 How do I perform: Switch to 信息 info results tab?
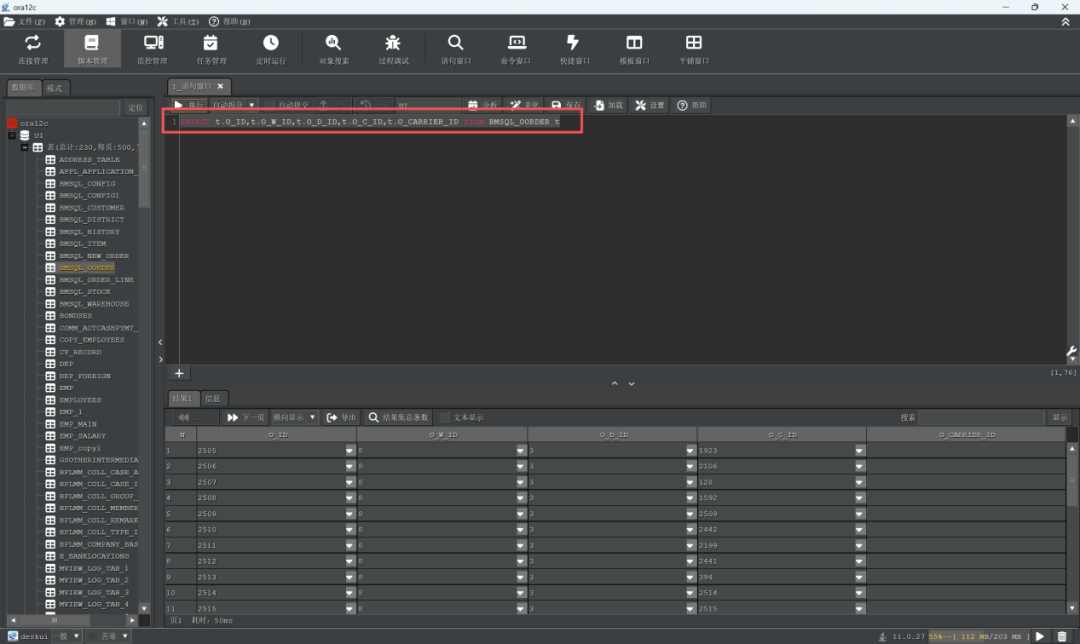point(213,399)
